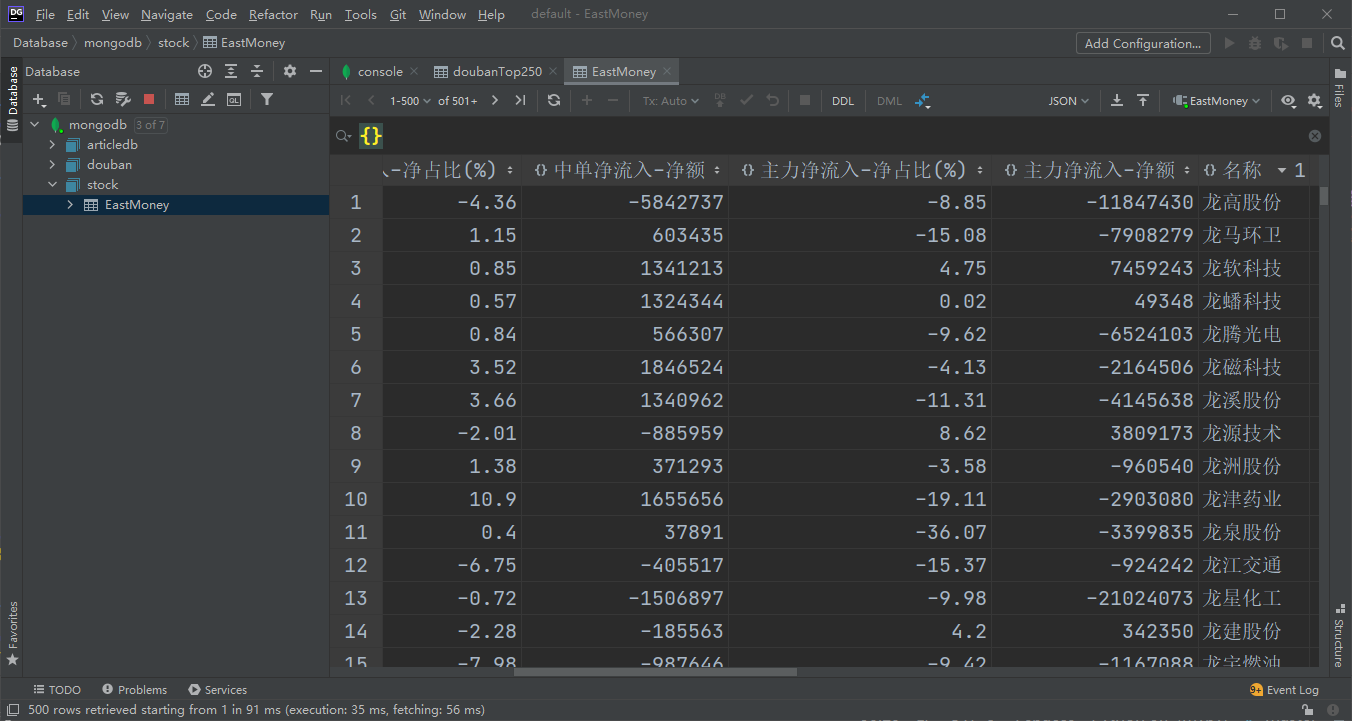Open the Event Log

click(1284, 690)
